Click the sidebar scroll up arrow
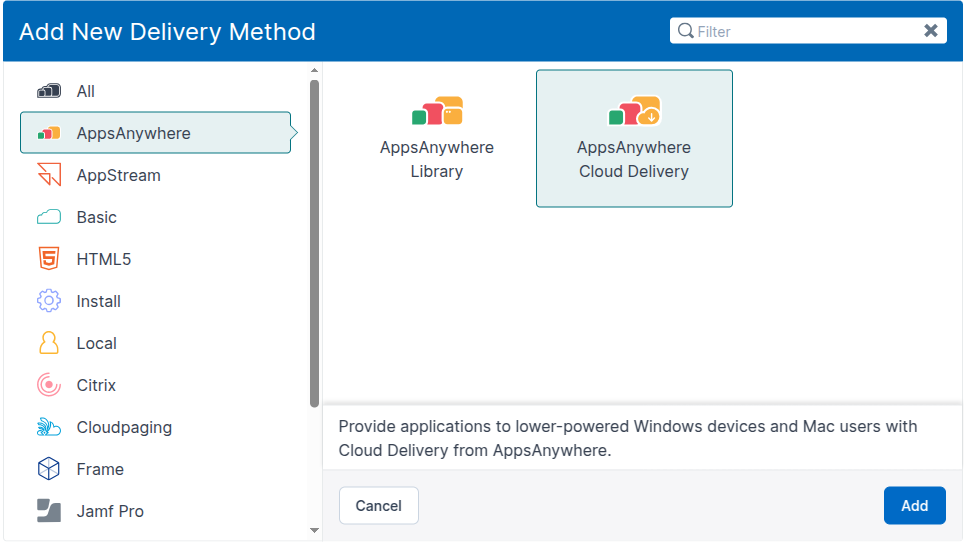This screenshot has height=546, width=964. tap(314, 71)
